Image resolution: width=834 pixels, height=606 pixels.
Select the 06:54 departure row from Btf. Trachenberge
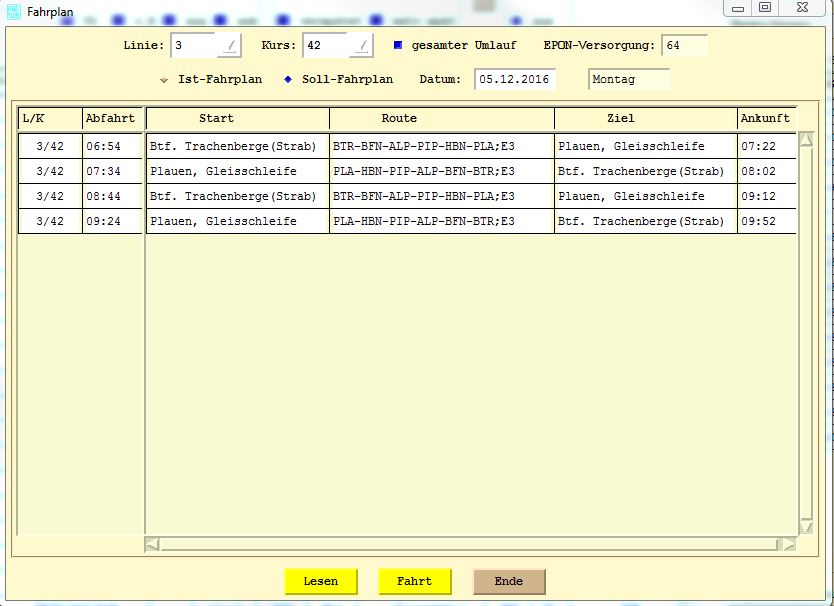tap(231, 146)
